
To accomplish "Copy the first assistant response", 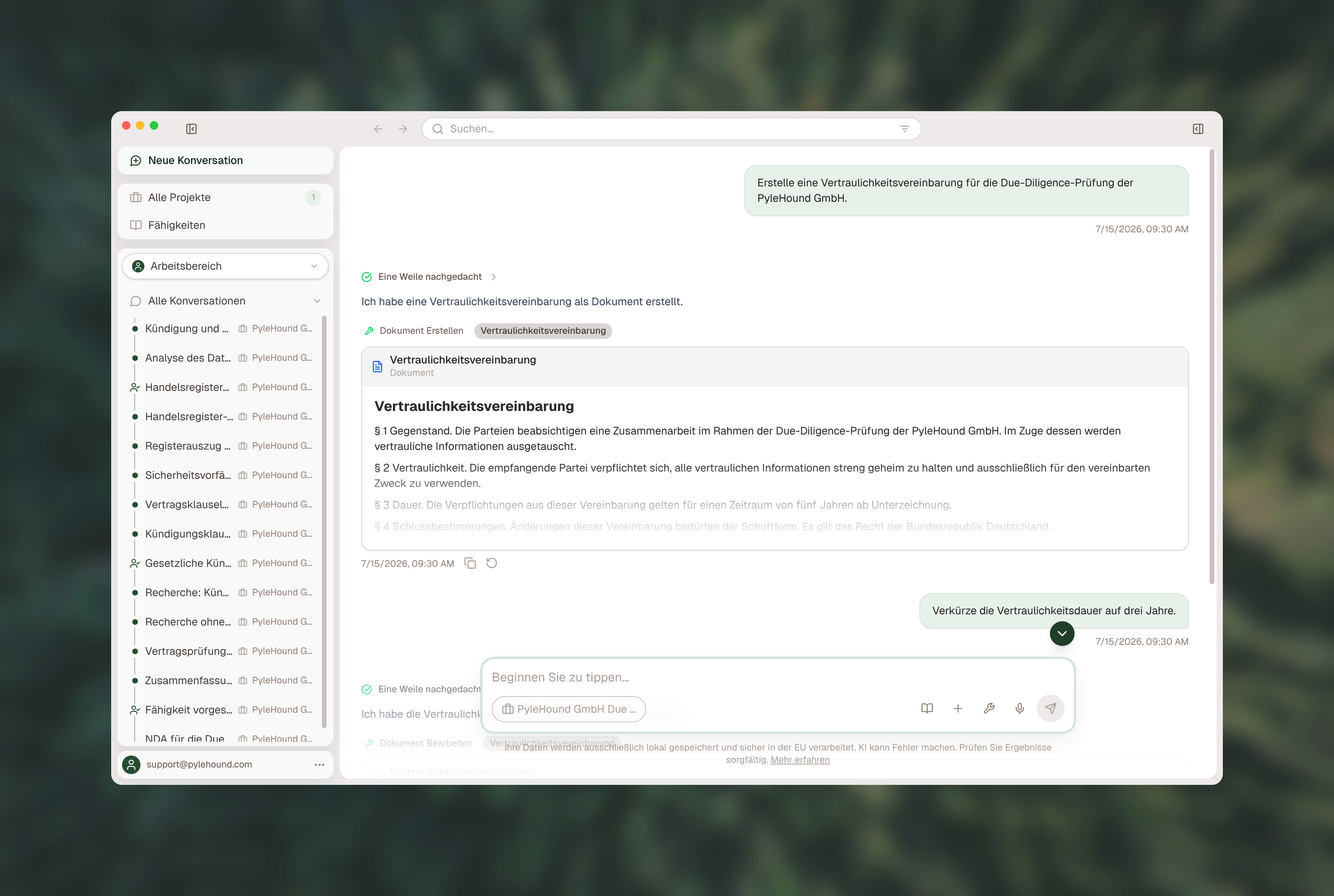I will 470,563.
